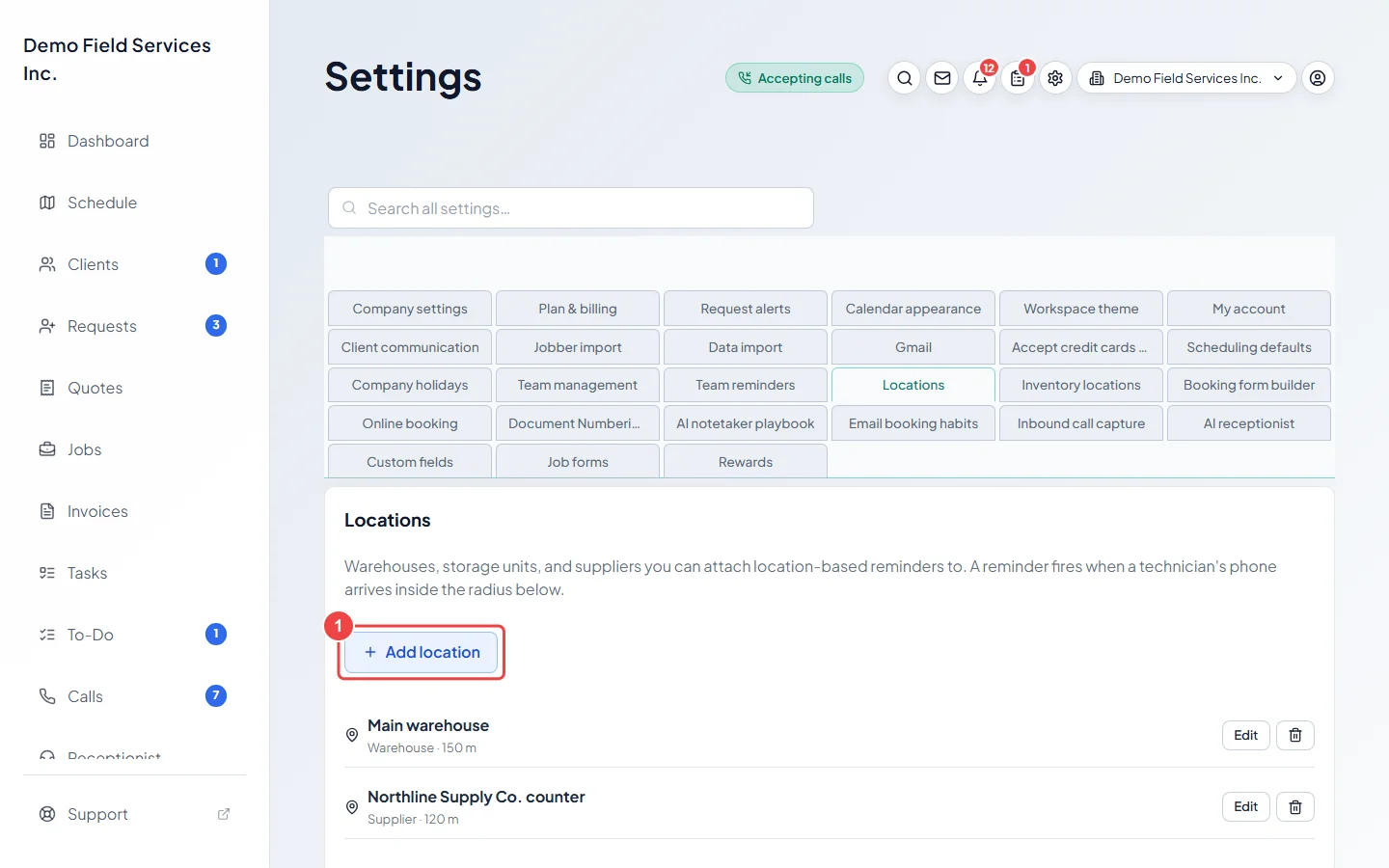The image size is (1389, 868).
Task: Open Invoices in the sidebar
Action: (x=135, y=511)
